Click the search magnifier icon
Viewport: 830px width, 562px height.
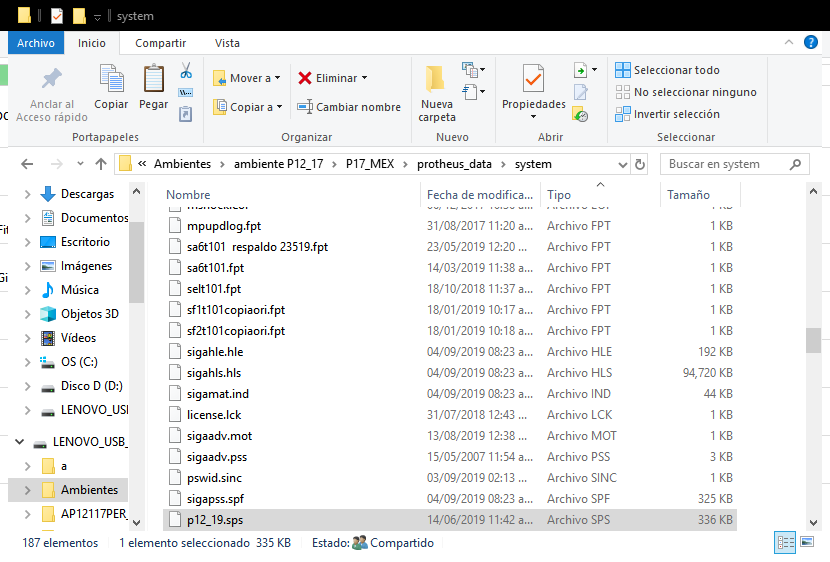795,165
